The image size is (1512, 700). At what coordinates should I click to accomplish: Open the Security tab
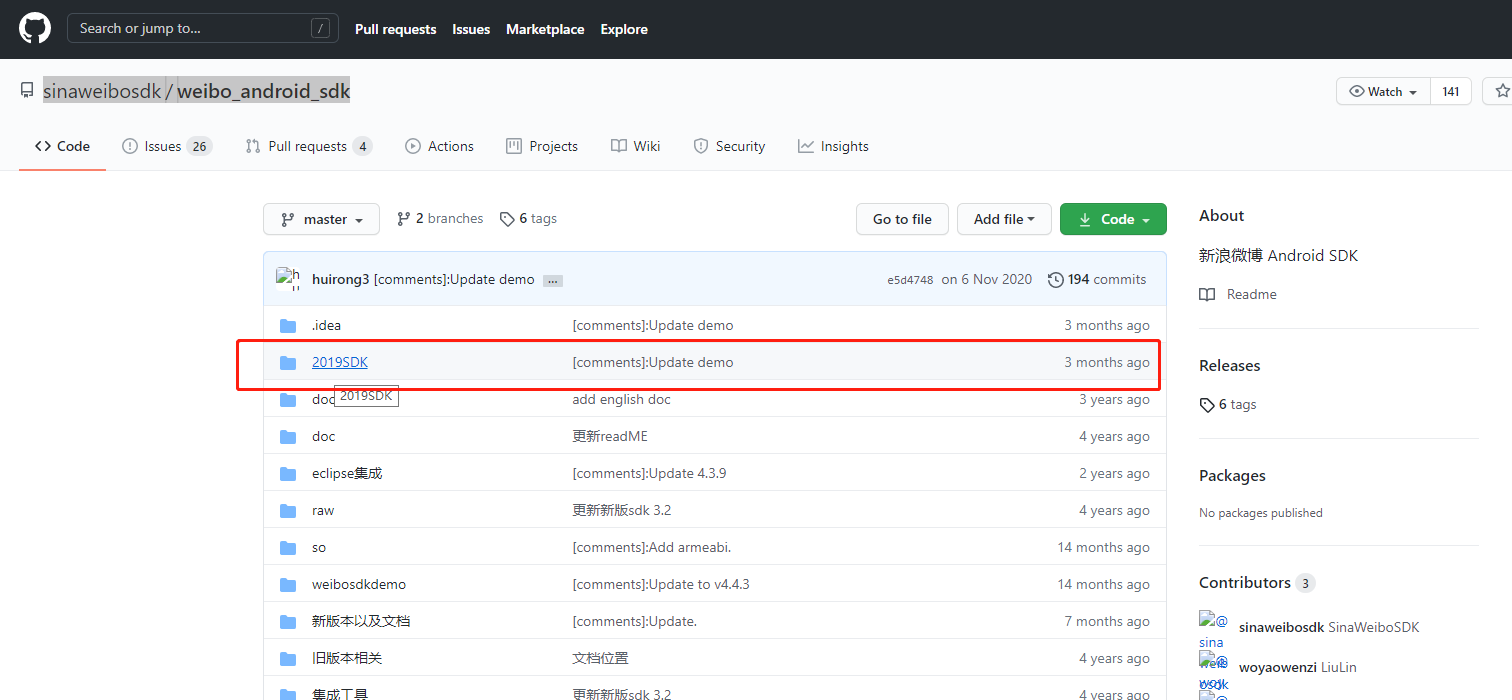729,146
